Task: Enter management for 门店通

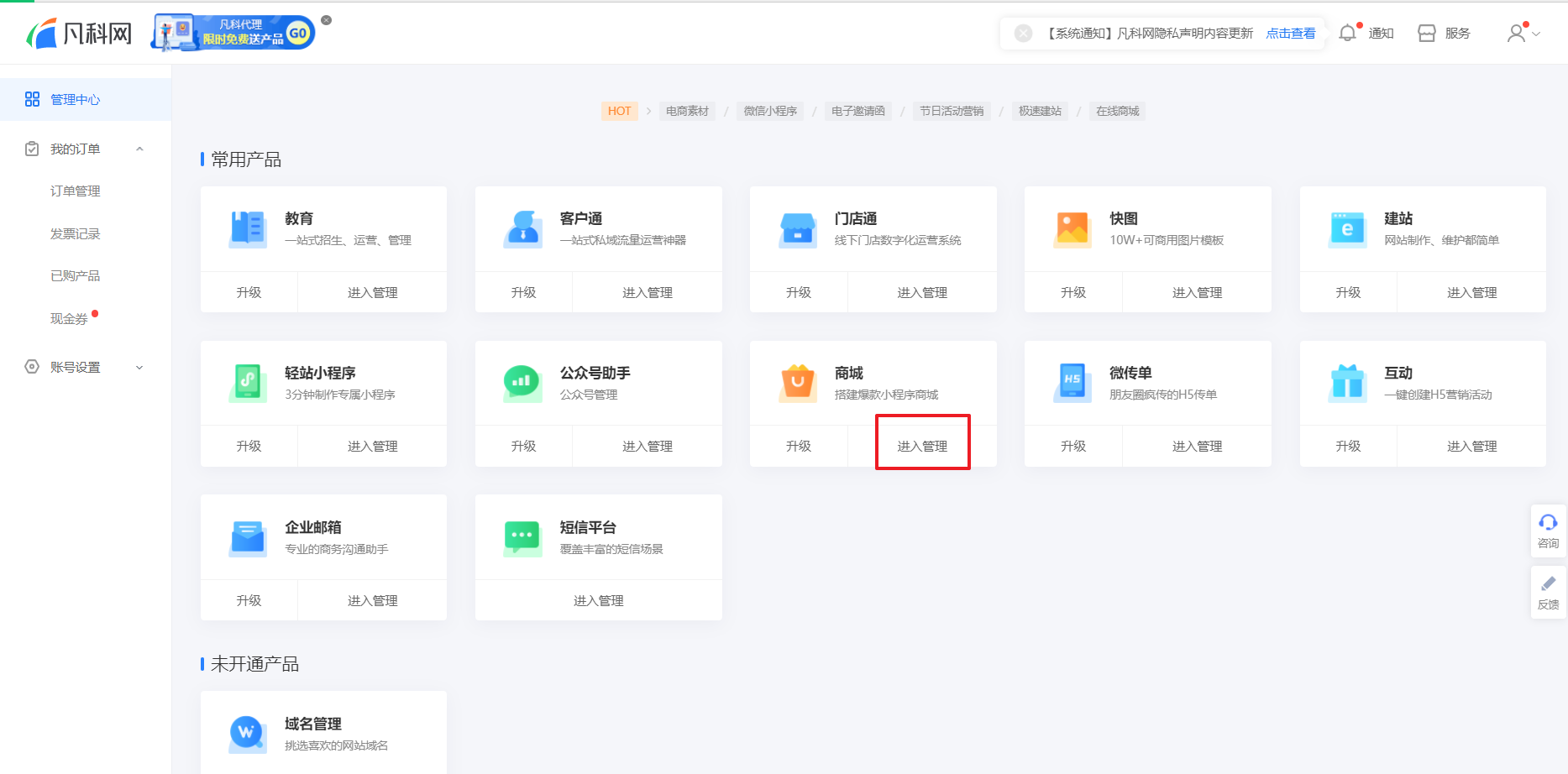Action: click(922, 292)
